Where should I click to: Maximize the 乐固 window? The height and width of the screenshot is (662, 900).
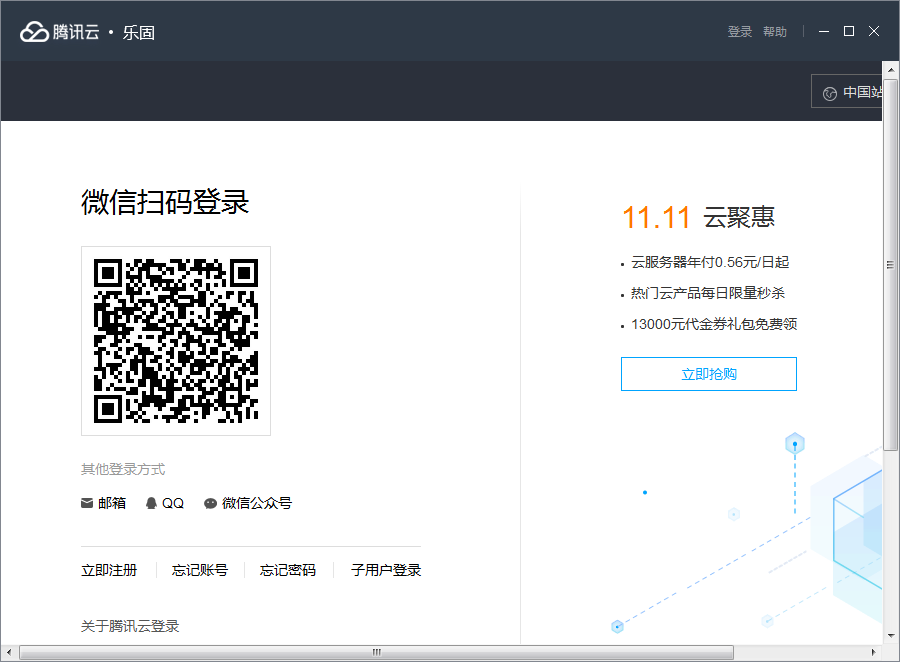[x=849, y=31]
